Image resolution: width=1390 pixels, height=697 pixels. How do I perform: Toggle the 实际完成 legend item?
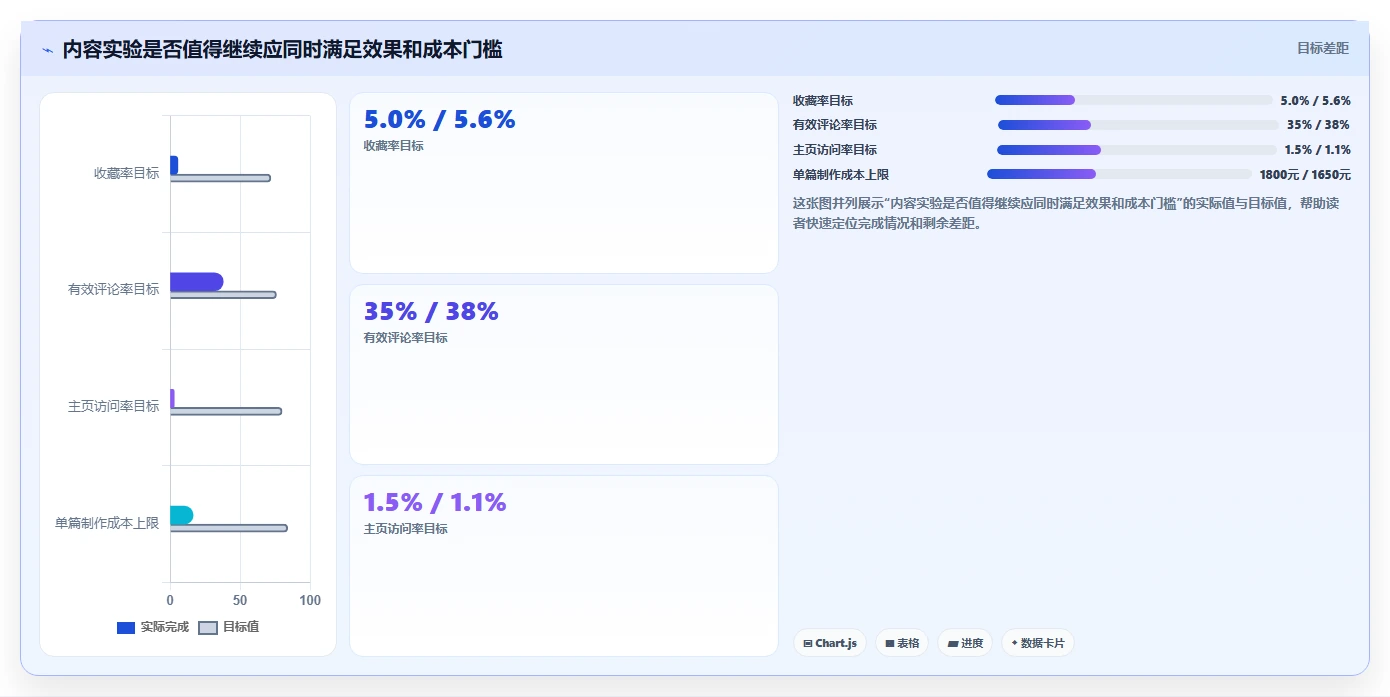153,627
